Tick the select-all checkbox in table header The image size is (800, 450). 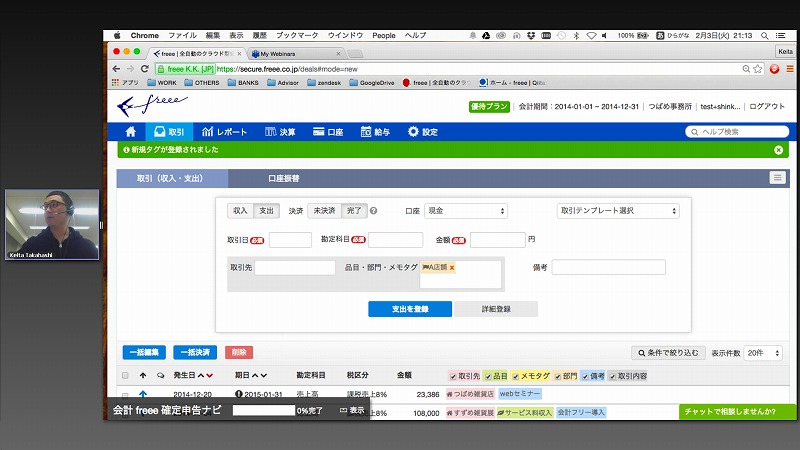125,376
